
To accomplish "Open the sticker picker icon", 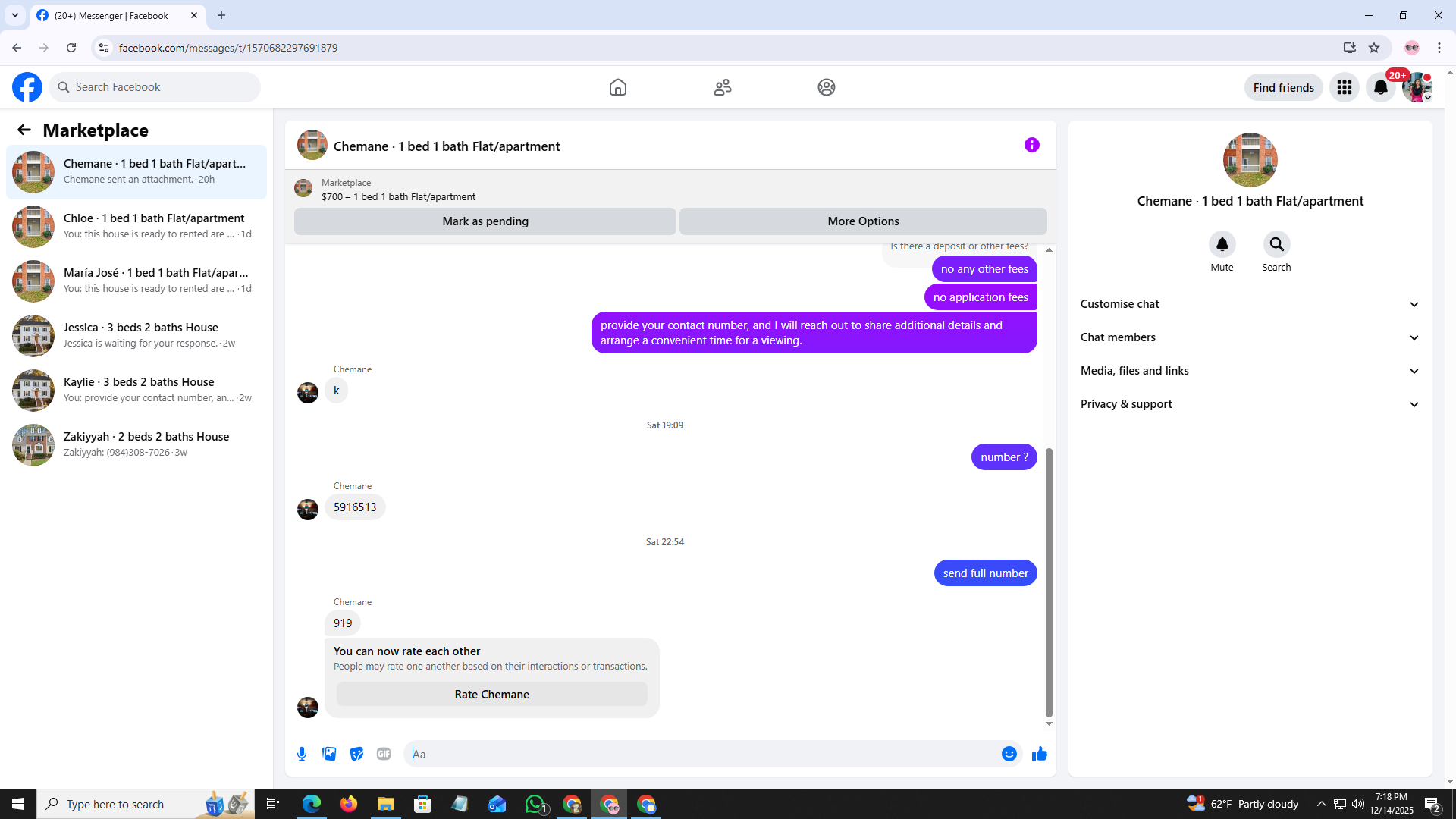I will [356, 754].
